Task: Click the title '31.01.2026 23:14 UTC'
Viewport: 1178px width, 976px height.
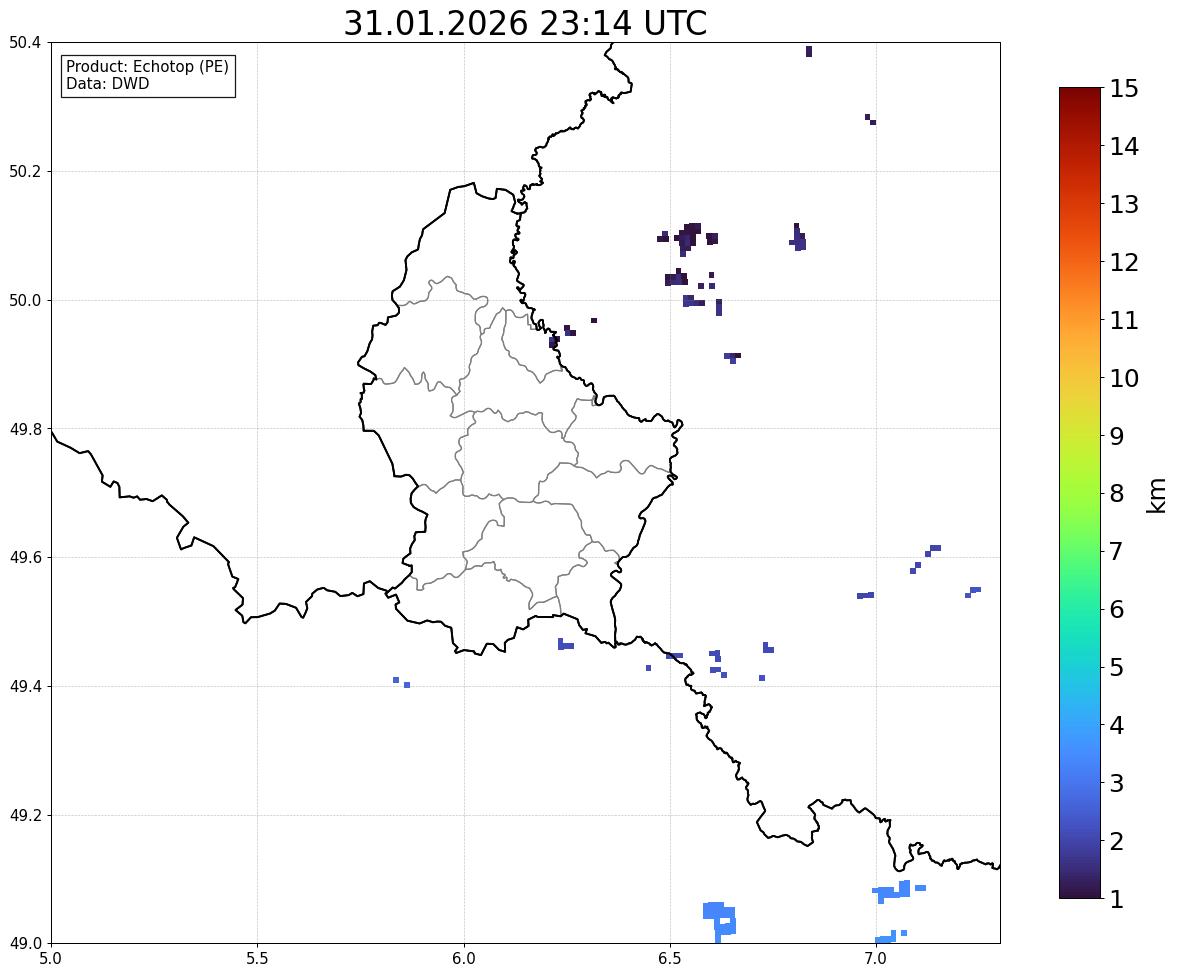Action: pos(525,23)
